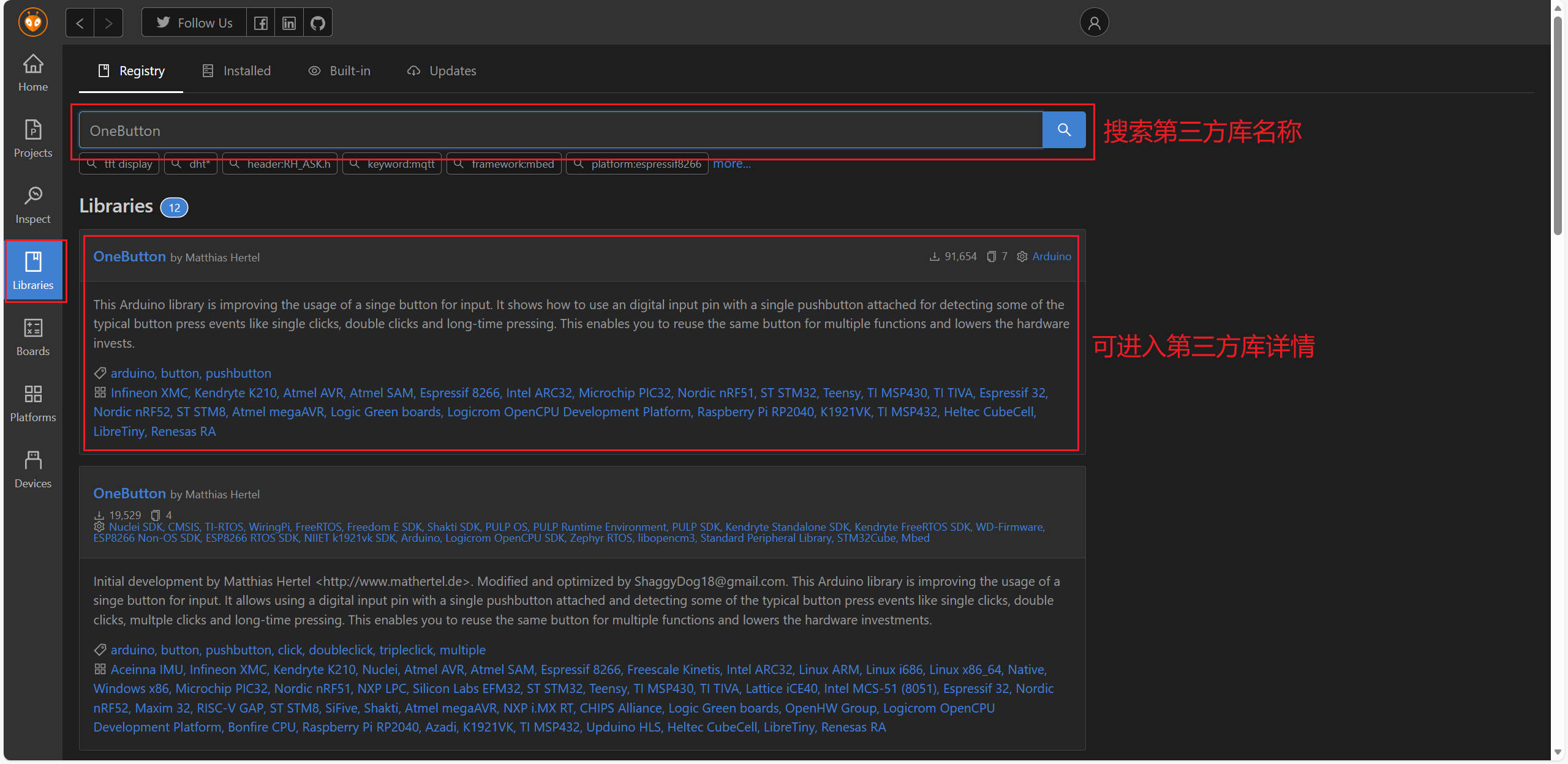Navigate back with the left arrow

80,23
